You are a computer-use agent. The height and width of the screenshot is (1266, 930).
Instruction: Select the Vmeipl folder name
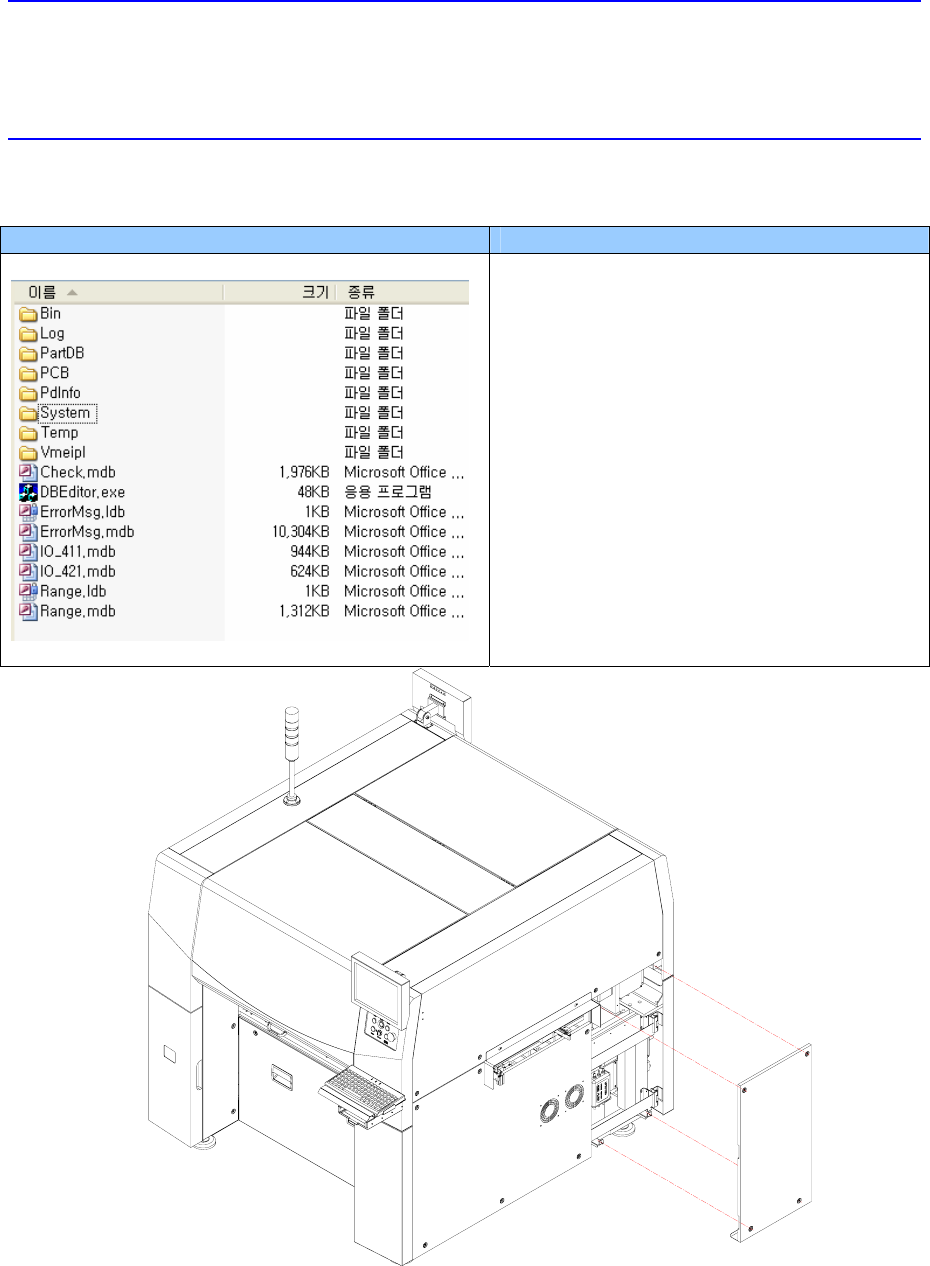63,453
